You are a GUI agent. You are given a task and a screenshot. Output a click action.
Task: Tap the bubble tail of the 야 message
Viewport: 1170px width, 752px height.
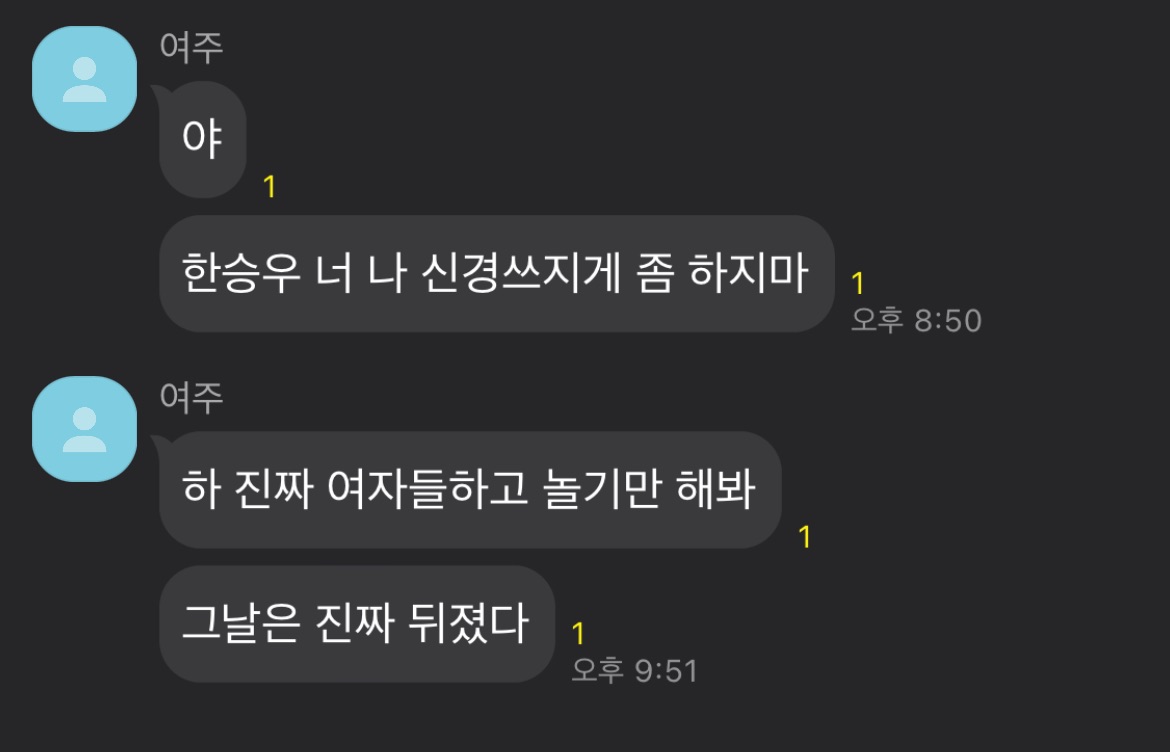click(x=158, y=93)
